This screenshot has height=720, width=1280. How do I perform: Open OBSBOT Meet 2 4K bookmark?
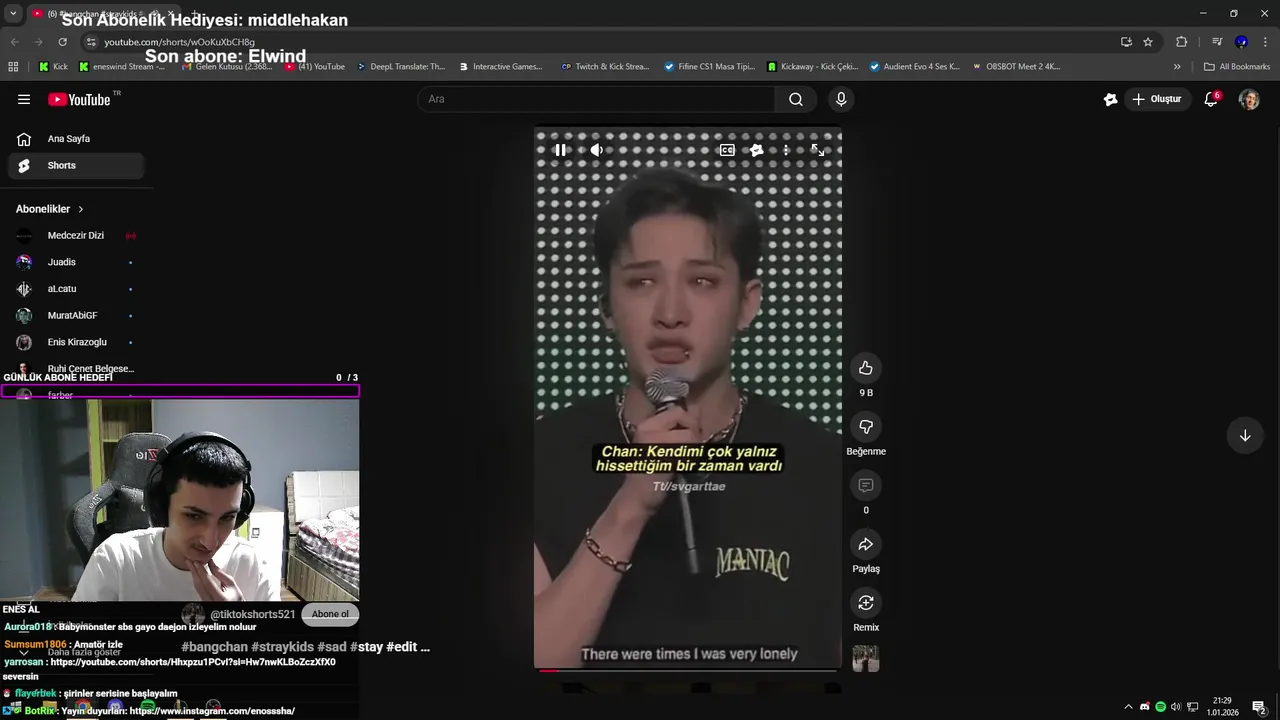1016,67
